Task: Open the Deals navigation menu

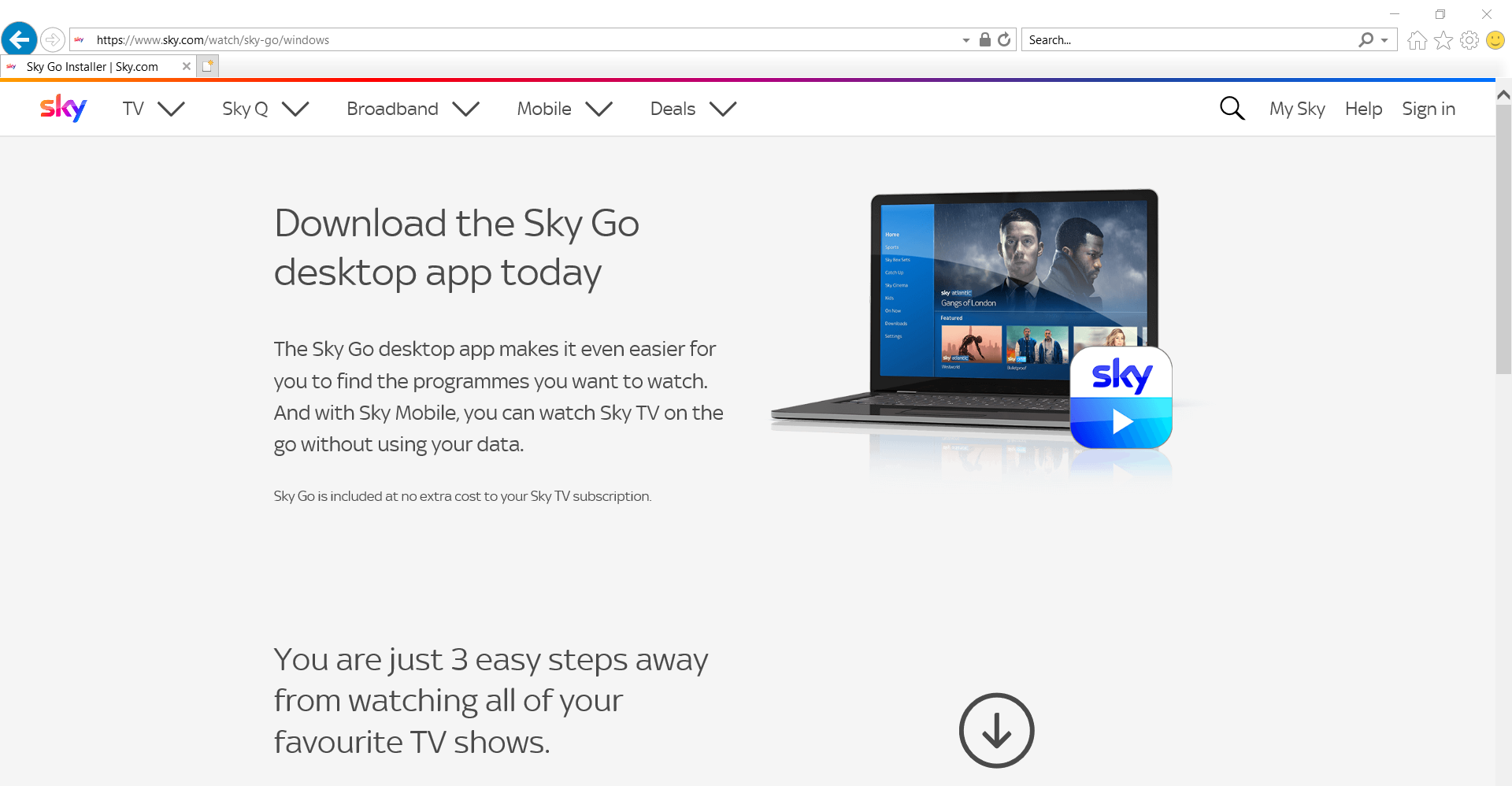Action: pyautogui.click(x=693, y=109)
